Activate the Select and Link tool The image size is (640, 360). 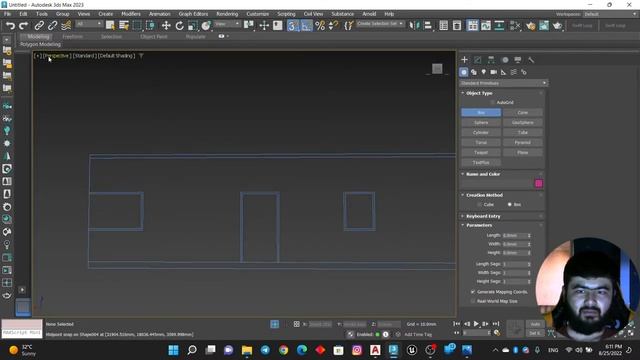pos(39,26)
